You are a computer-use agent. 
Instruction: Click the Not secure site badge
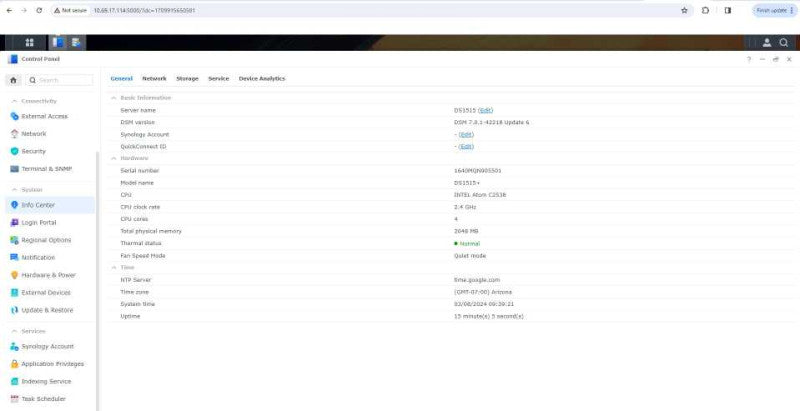[70, 10]
